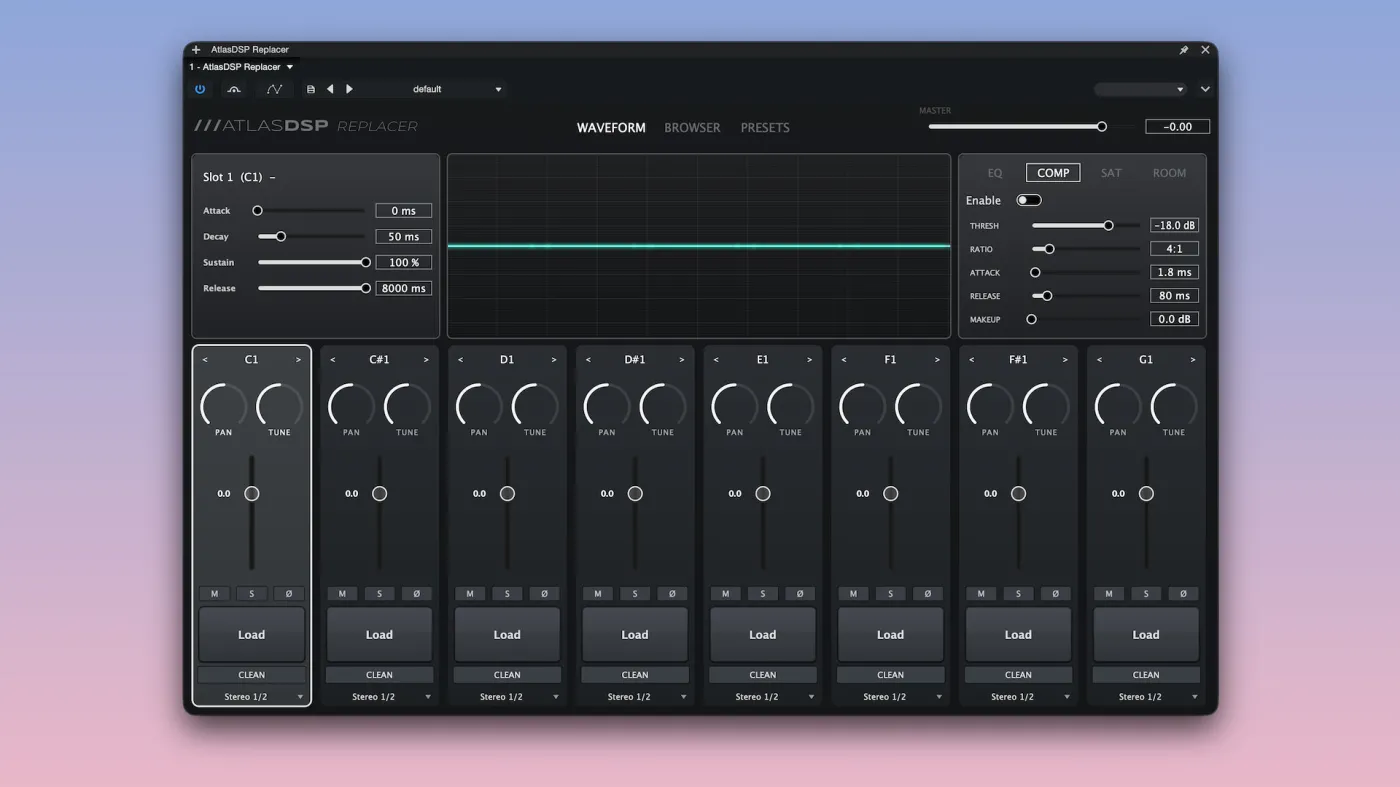Image resolution: width=1400 pixels, height=787 pixels.
Task: Solo the G1 slot with its S button
Action: click(x=1146, y=594)
